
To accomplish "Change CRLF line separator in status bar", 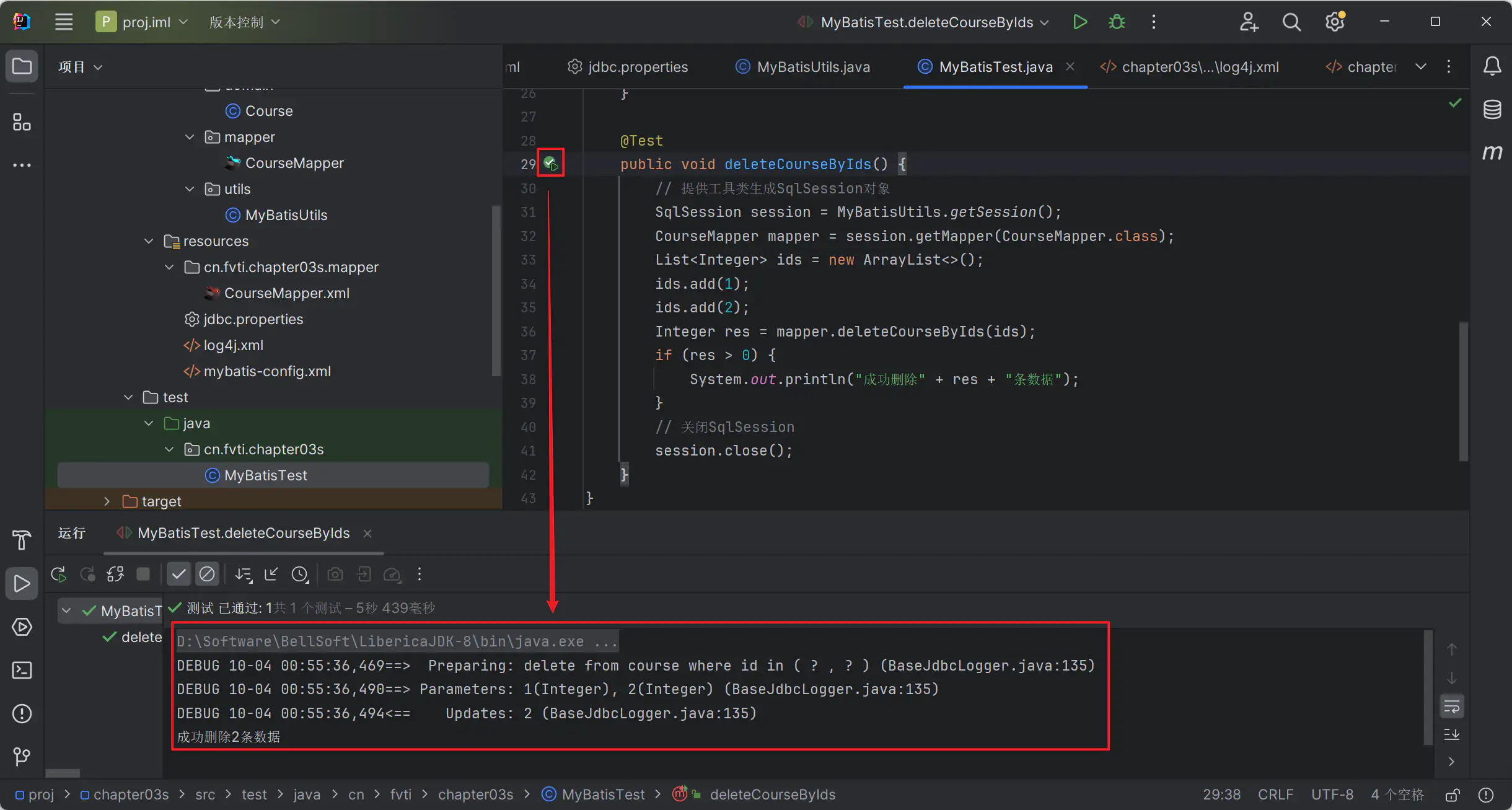I will [x=1275, y=795].
